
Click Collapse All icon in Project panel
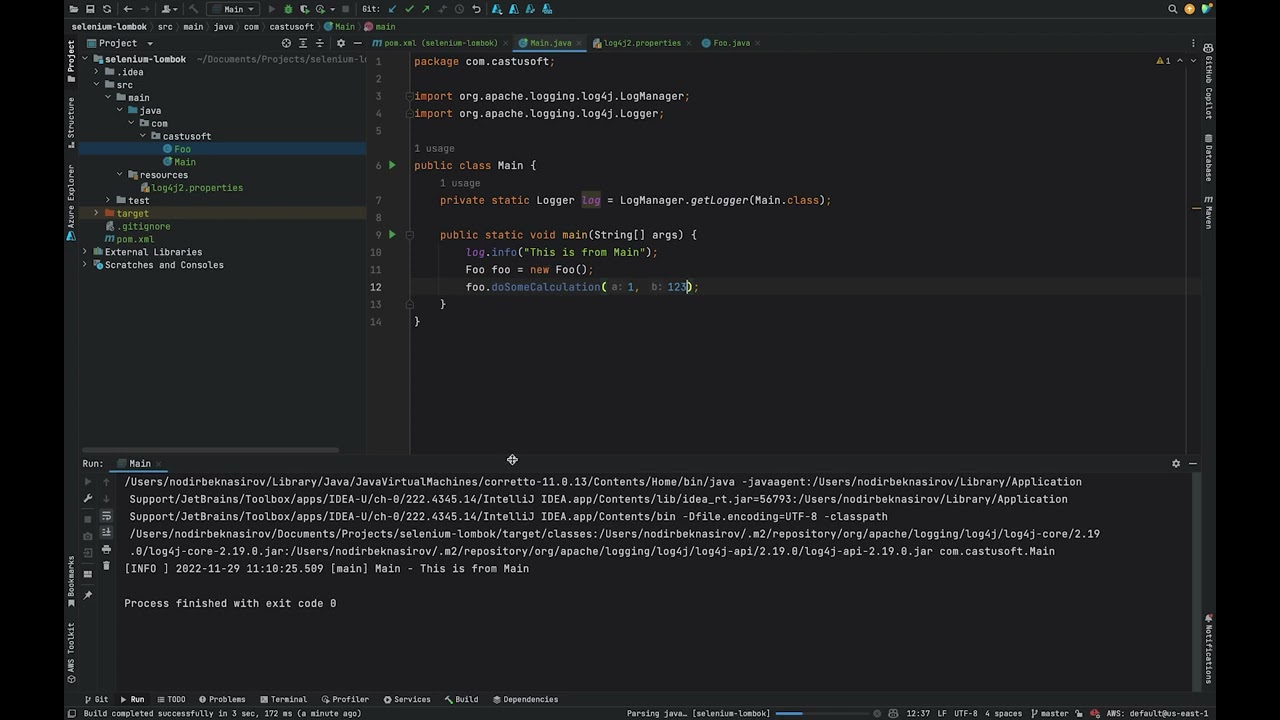click(320, 43)
